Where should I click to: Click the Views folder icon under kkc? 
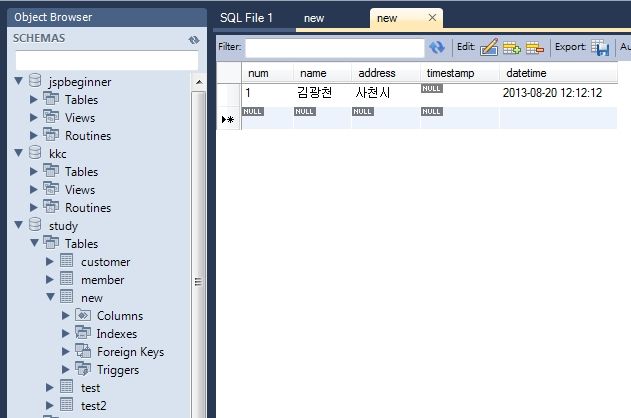(51, 189)
